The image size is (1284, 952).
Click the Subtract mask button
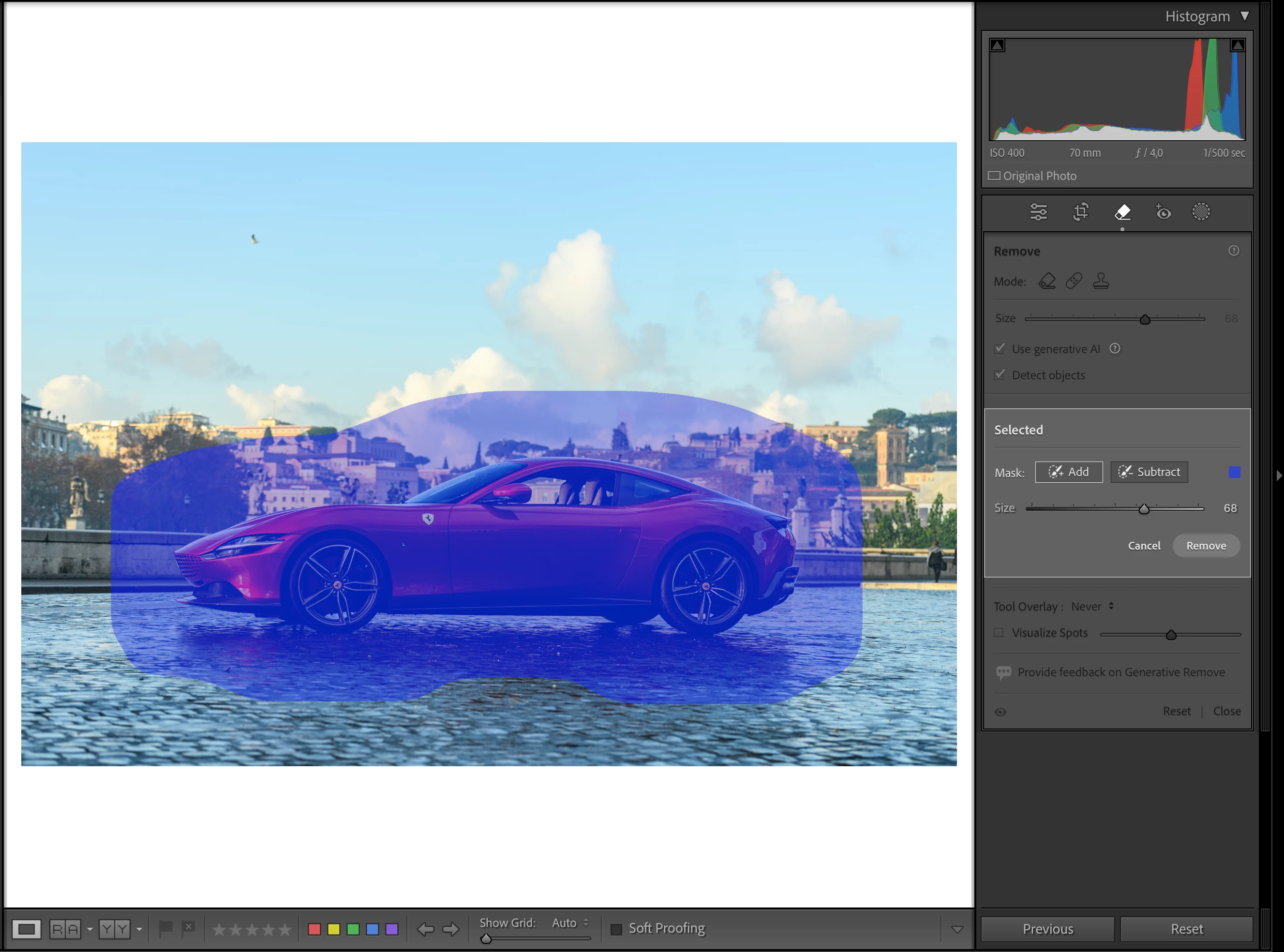[x=1149, y=472]
